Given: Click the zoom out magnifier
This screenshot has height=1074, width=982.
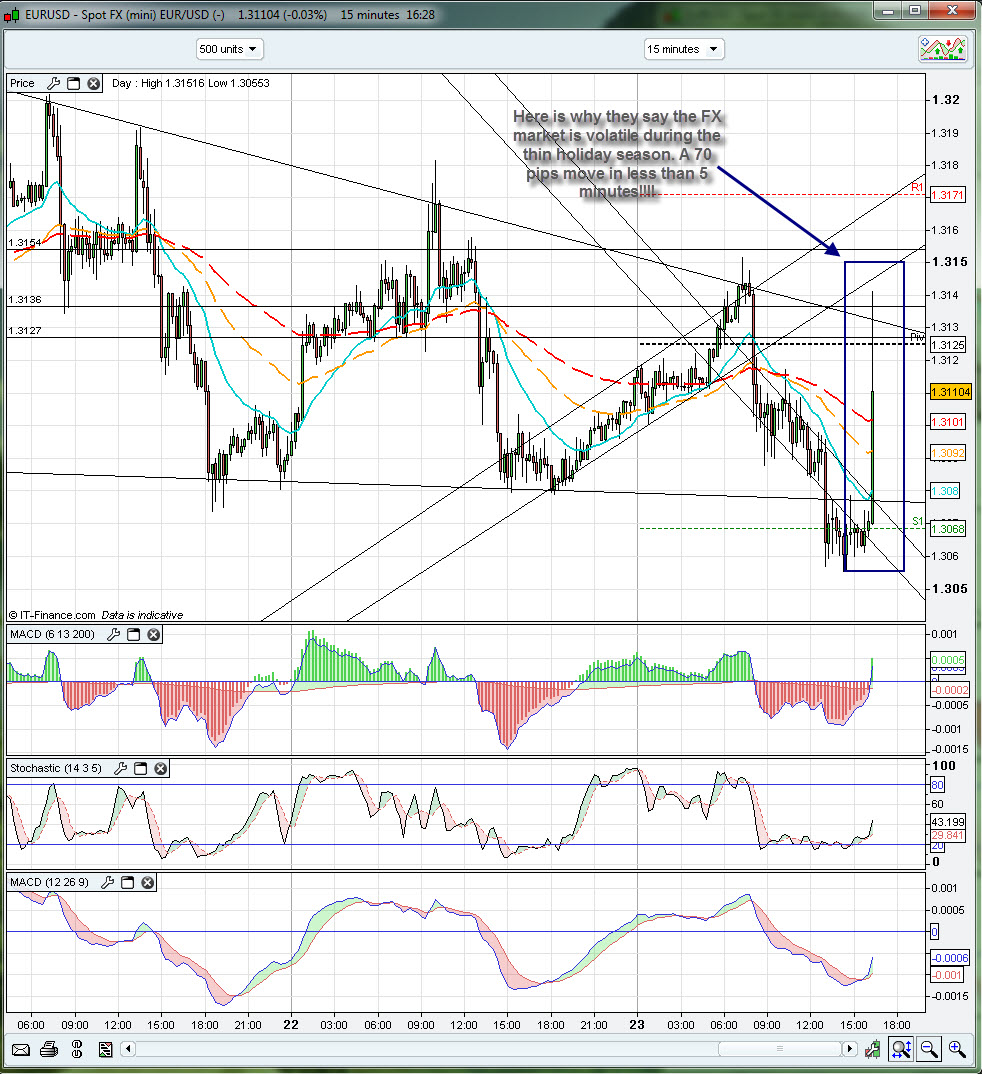Looking at the screenshot, I should tap(930, 1049).
